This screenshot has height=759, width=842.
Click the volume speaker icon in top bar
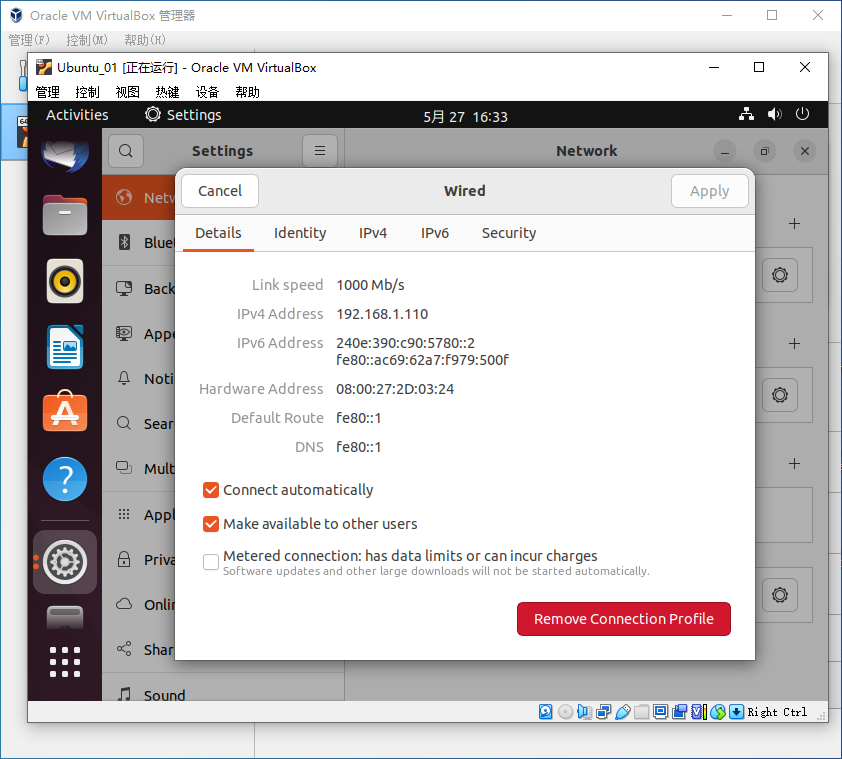click(x=774, y=114)
